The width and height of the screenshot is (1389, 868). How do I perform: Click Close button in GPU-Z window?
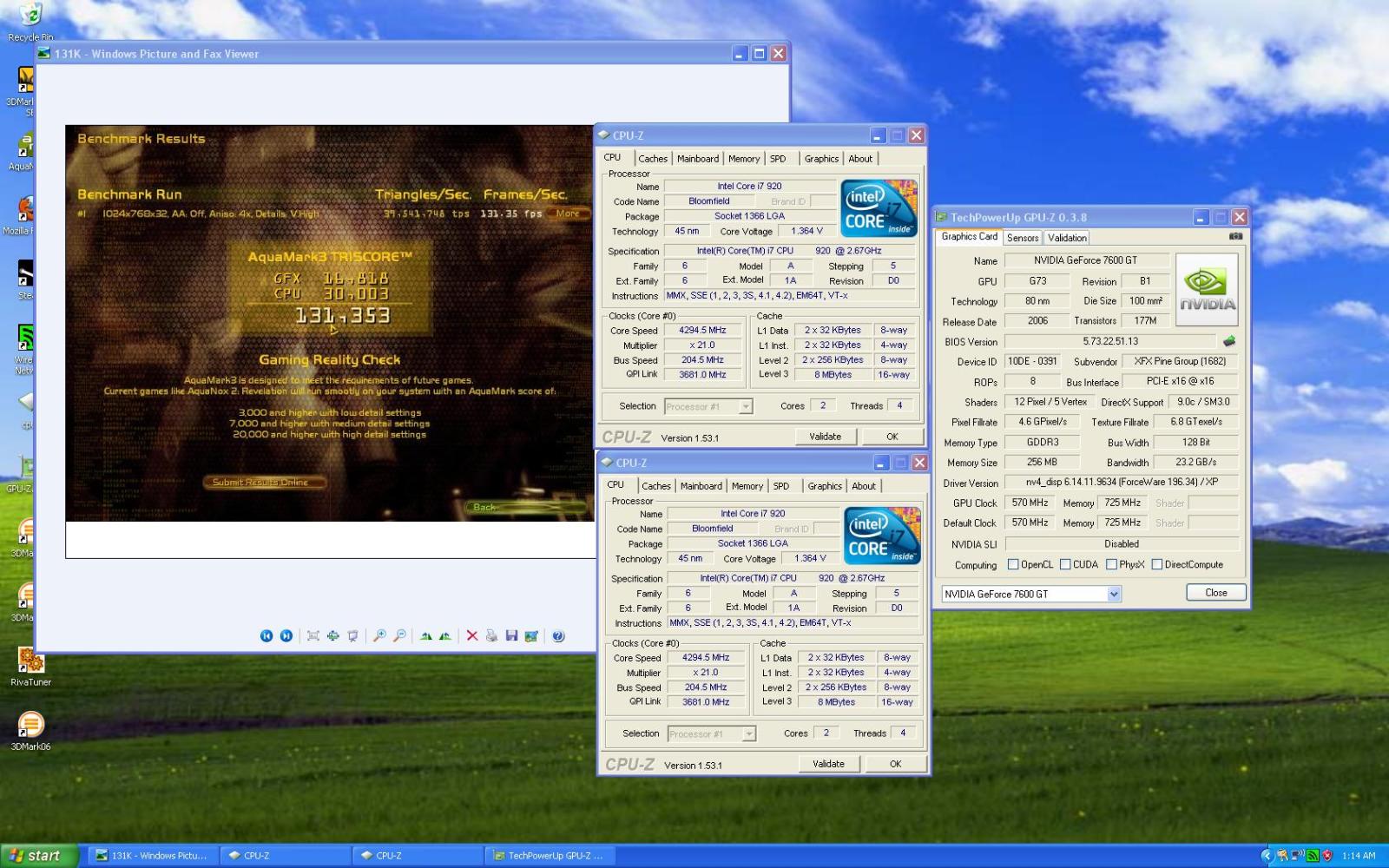(1216, 593)
